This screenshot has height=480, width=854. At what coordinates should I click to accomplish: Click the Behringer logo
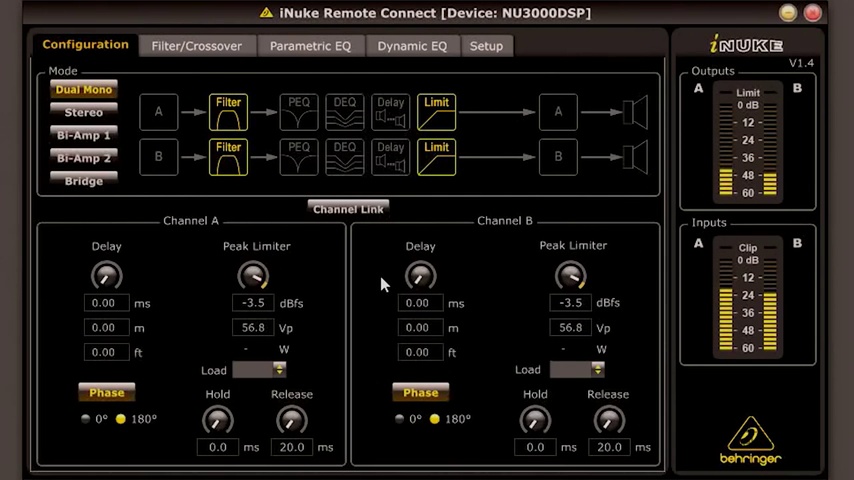point(751,440)
